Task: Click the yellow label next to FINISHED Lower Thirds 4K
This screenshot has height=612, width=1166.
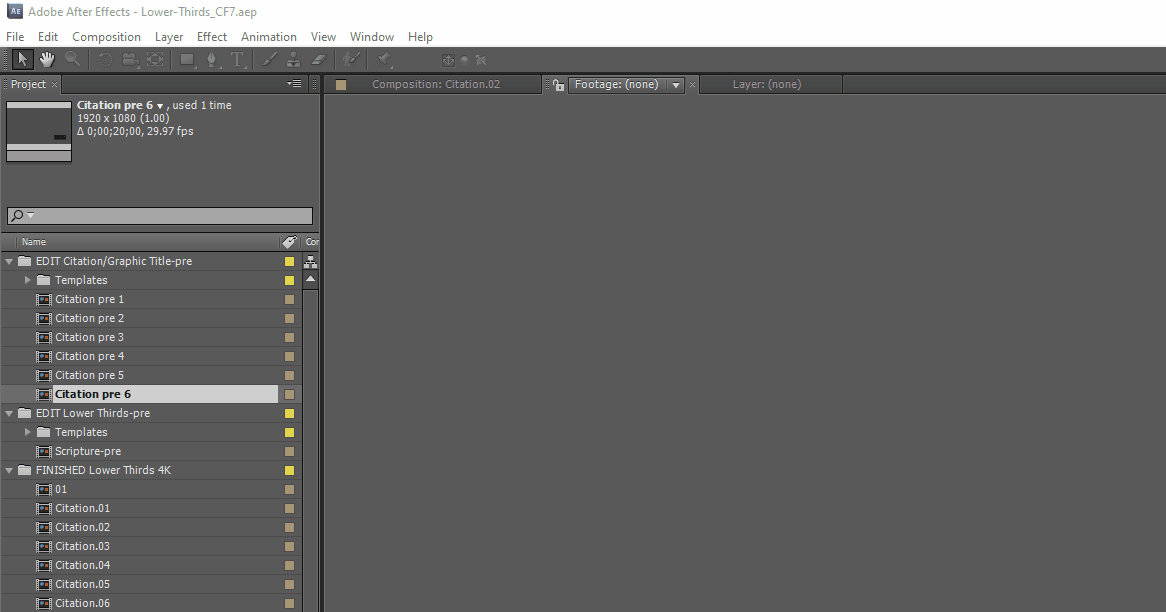Action: pyautogui.click(x=289, y=470)
